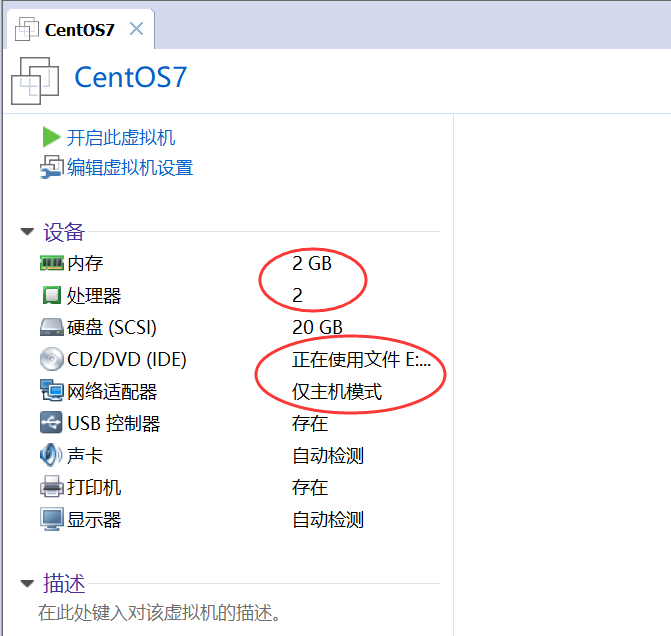This screenshot has width=671, height=636.
Task: Select the 声卡 label
Action: click(85, 455)
